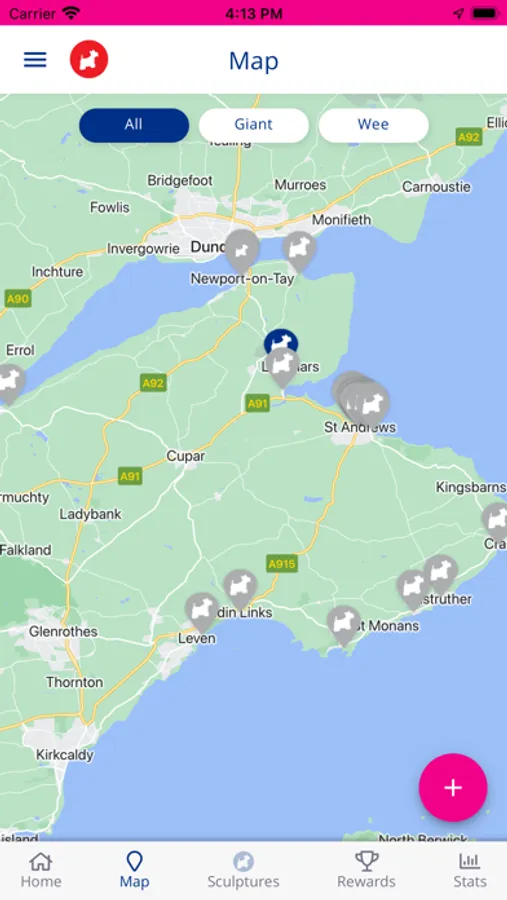
Task: Tap the Map tab in bottom bar
Action: click(134, 870)
